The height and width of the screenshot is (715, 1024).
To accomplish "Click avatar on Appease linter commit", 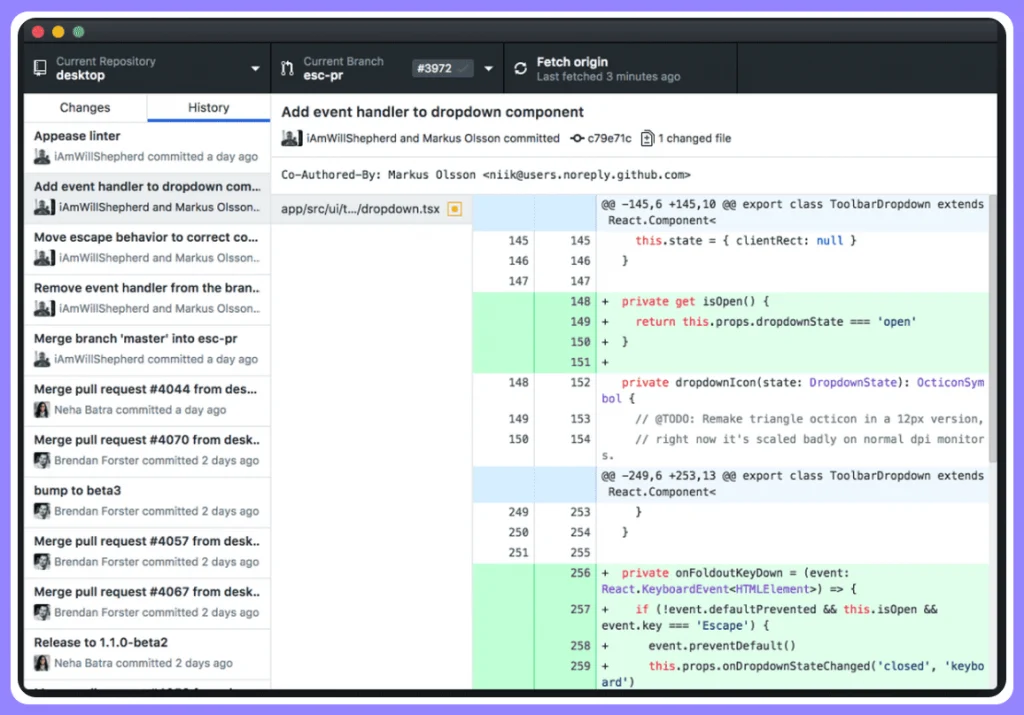I will point(42,157).
